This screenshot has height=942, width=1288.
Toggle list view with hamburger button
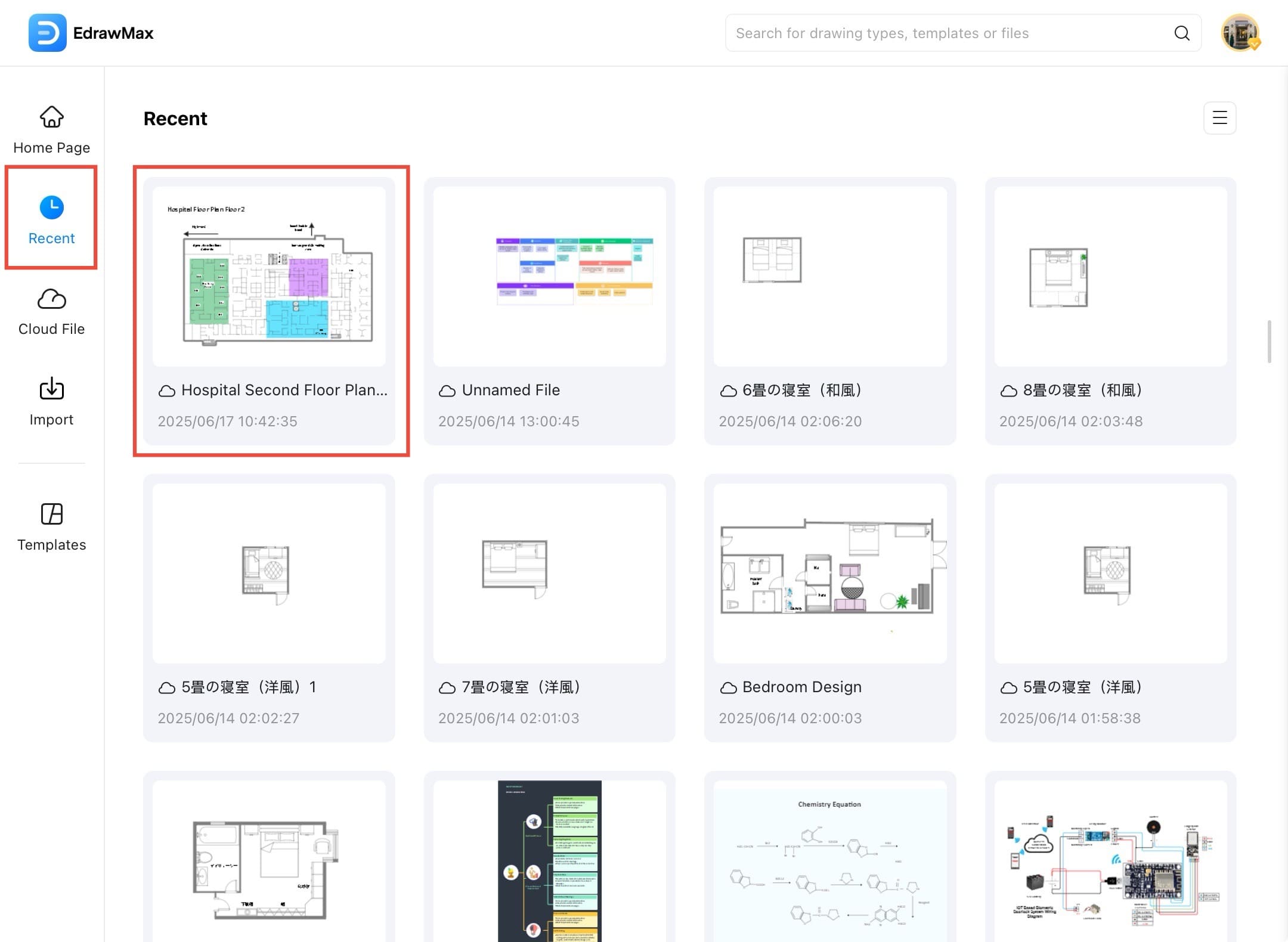1219,117
